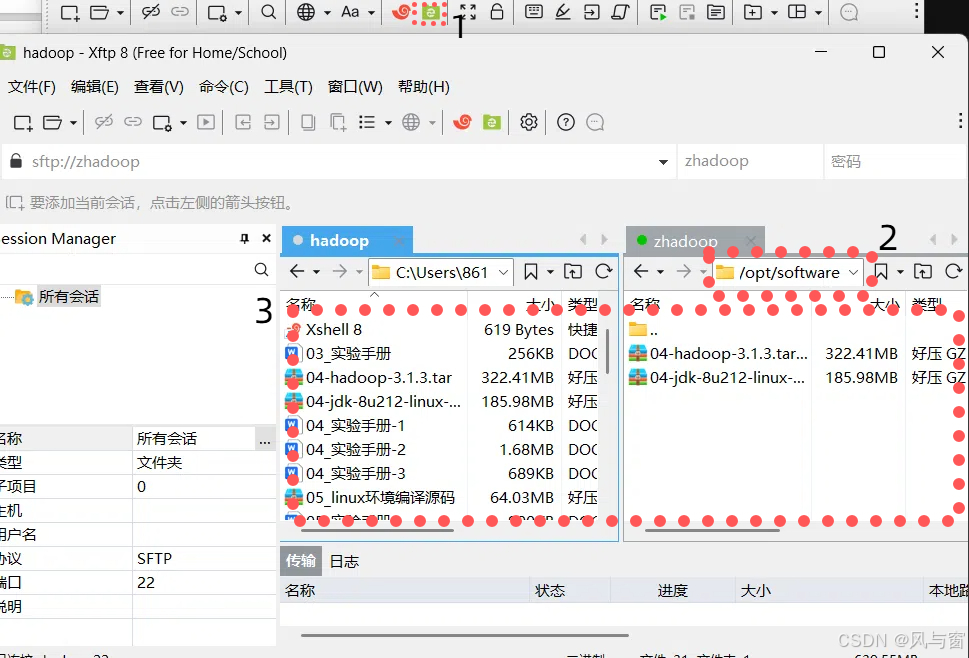Open the dropdown beside Xftp Open Session icon
Image resolution: width=969 pixels, height=658 pixels.
click(x=73, y=123)
